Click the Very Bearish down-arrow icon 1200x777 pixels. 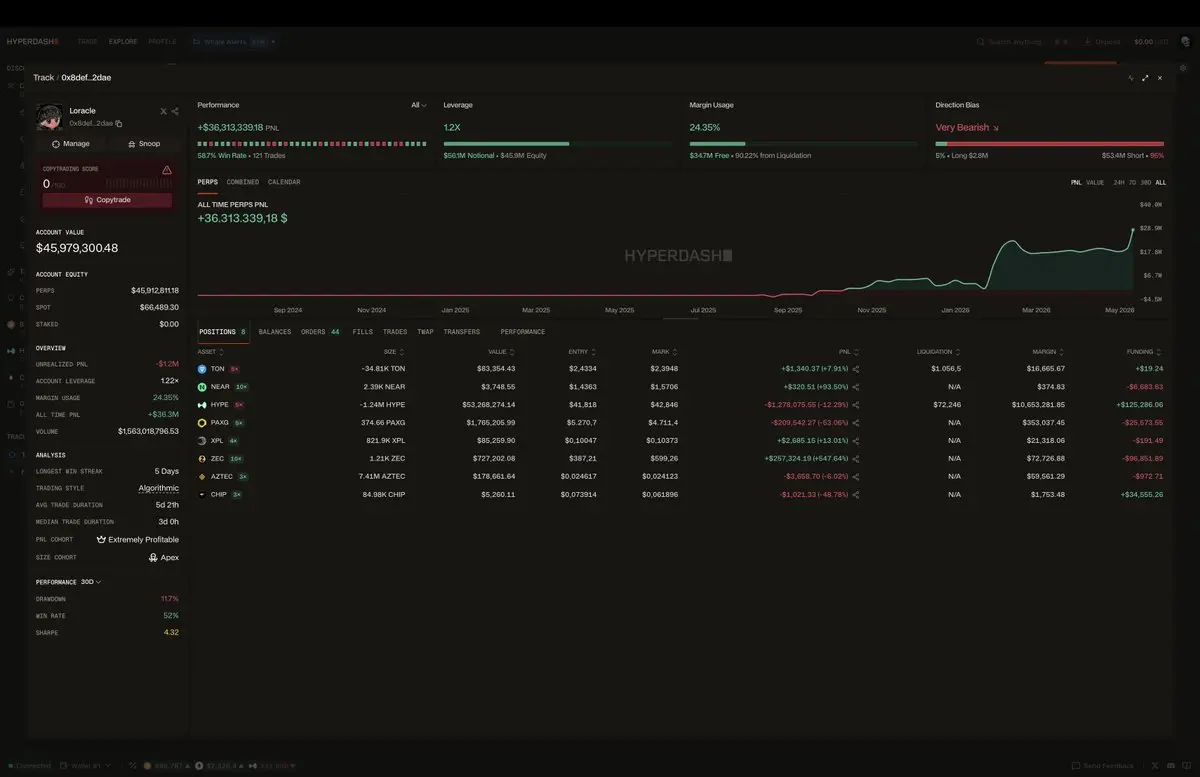pos(996,128)
